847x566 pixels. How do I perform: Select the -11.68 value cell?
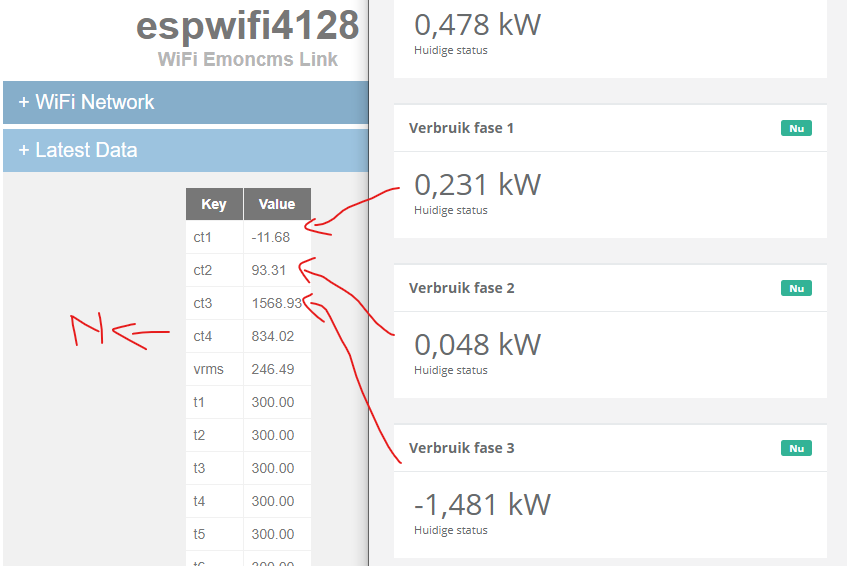(x=277, y=237)
